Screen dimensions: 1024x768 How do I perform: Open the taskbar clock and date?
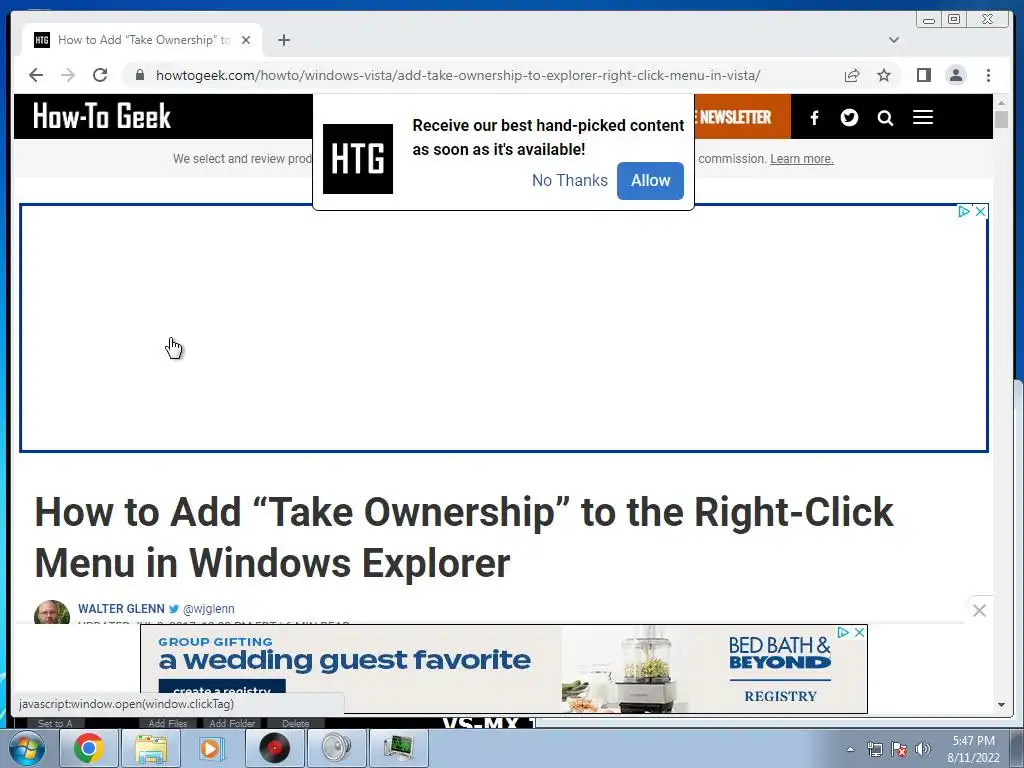coord(974,749)
